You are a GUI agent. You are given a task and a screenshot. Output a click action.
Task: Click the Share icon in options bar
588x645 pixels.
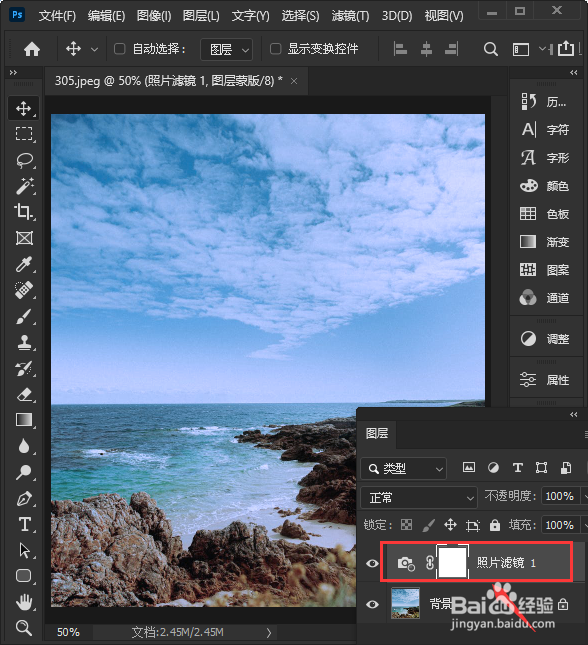pos(566,49)
